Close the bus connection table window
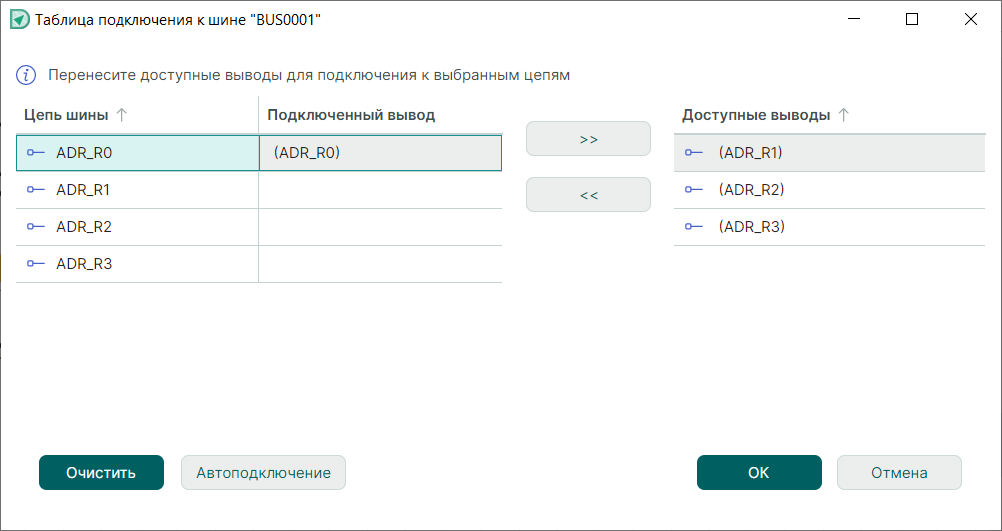This screenshot has height=531, width=1002. click(970, 19)
